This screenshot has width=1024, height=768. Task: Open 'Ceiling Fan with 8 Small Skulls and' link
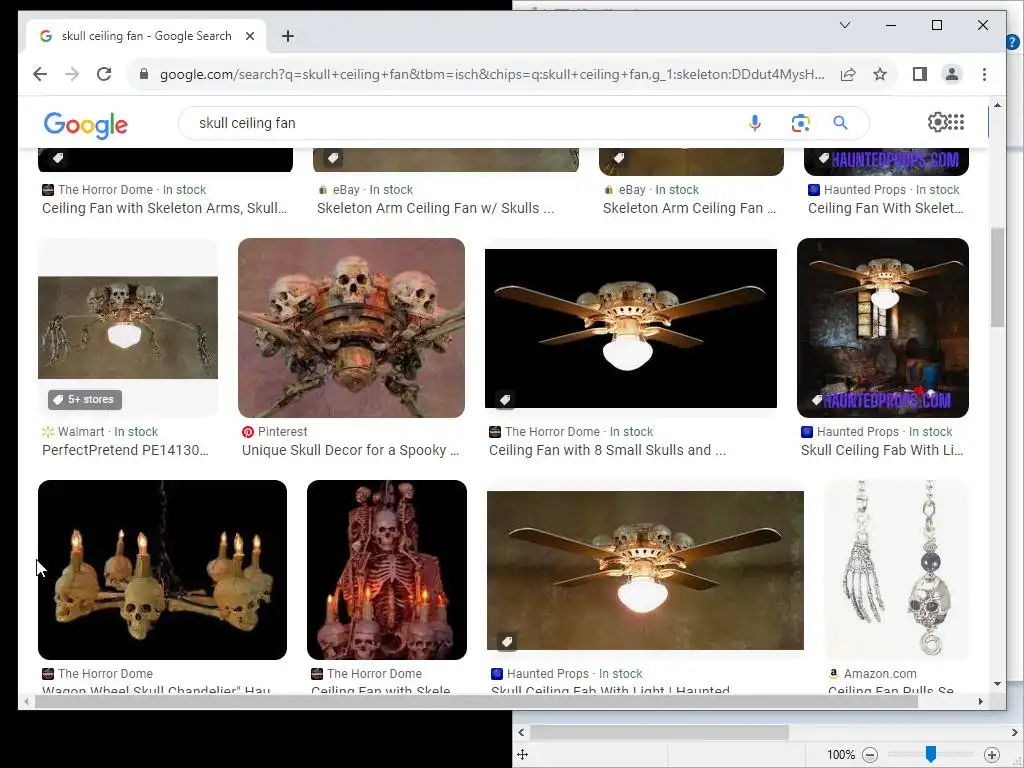[x=607, y=450]
